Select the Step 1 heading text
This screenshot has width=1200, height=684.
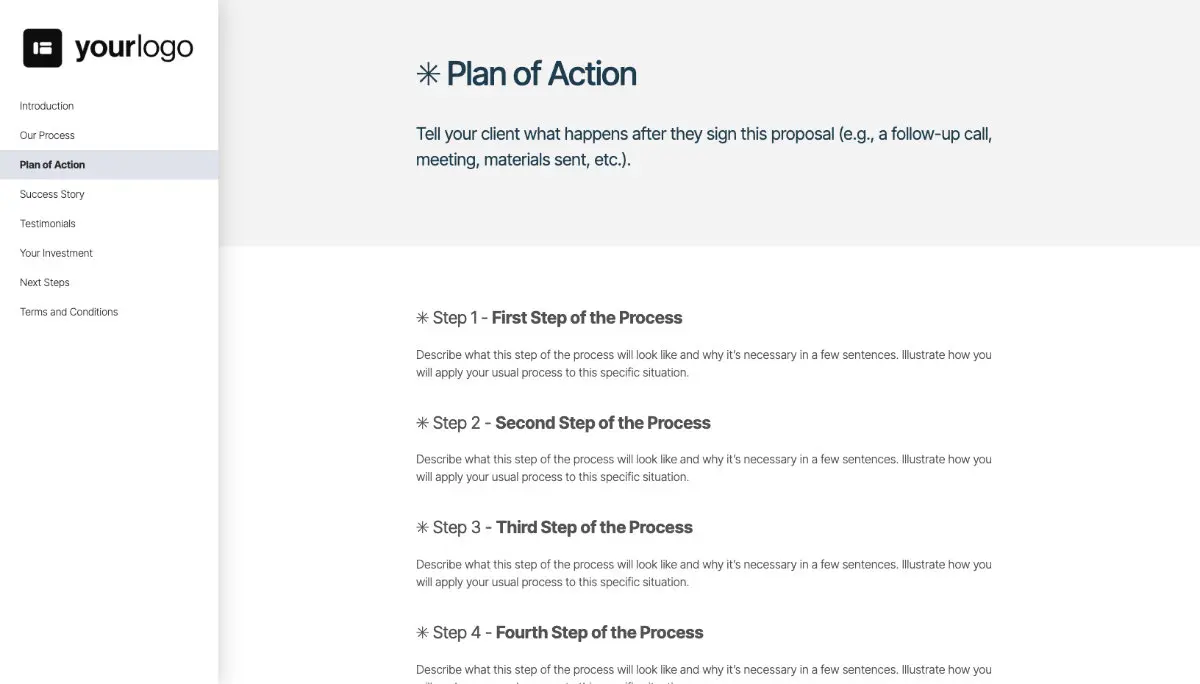click(557, 317)
